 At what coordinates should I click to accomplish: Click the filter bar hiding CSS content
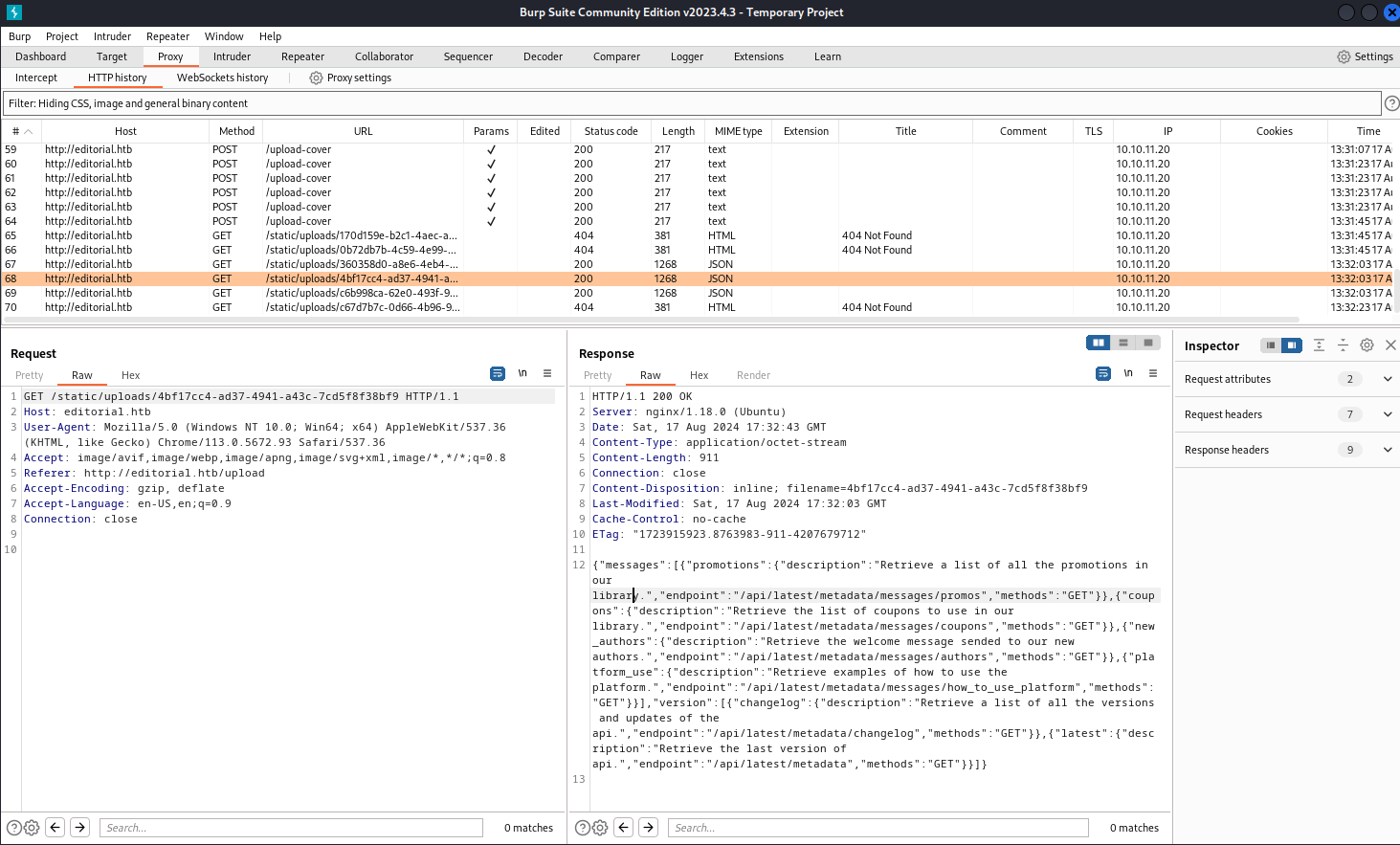pos(691,103)
